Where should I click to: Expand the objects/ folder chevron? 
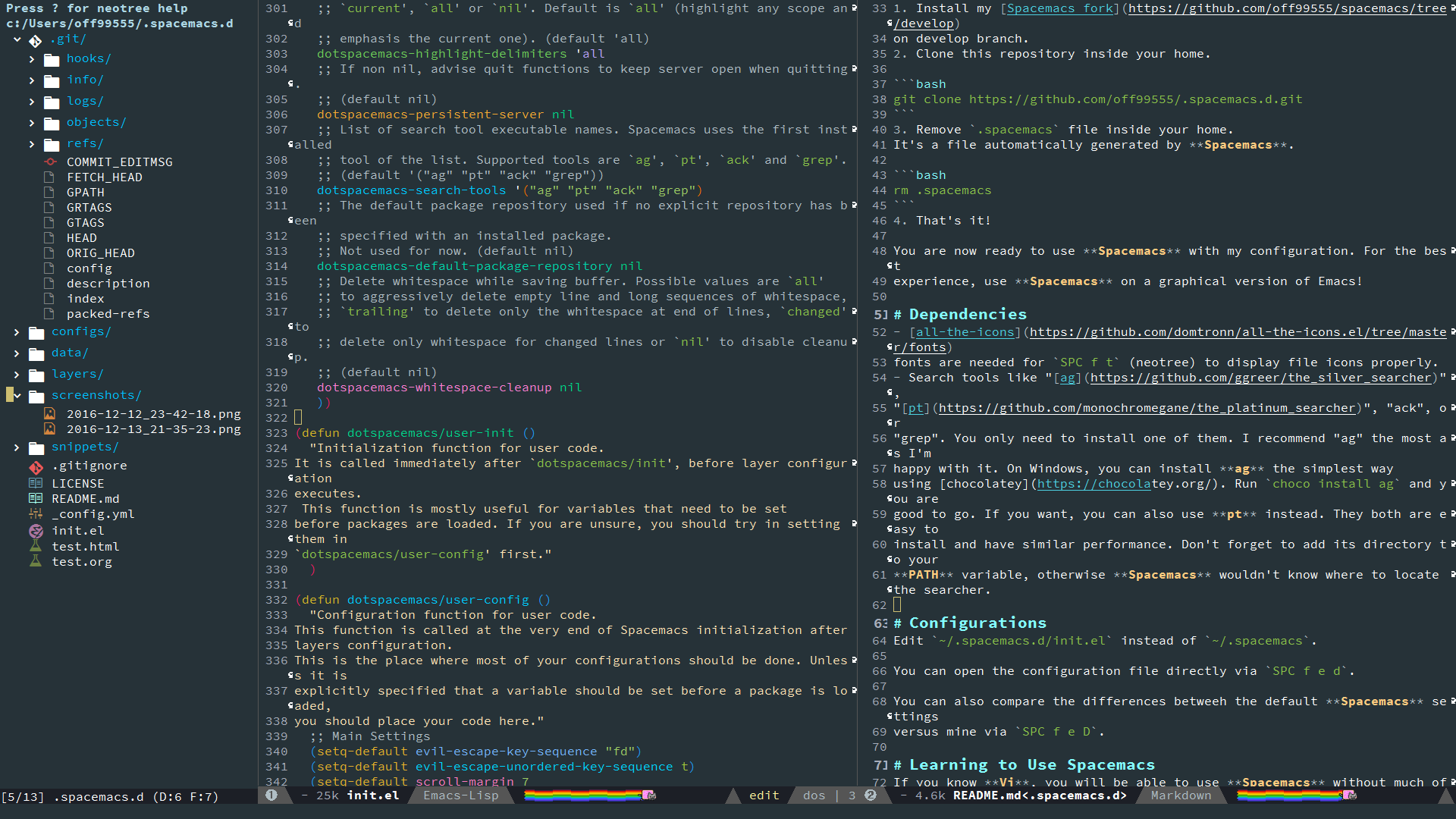pyautogui.click(x=32, y=123)
